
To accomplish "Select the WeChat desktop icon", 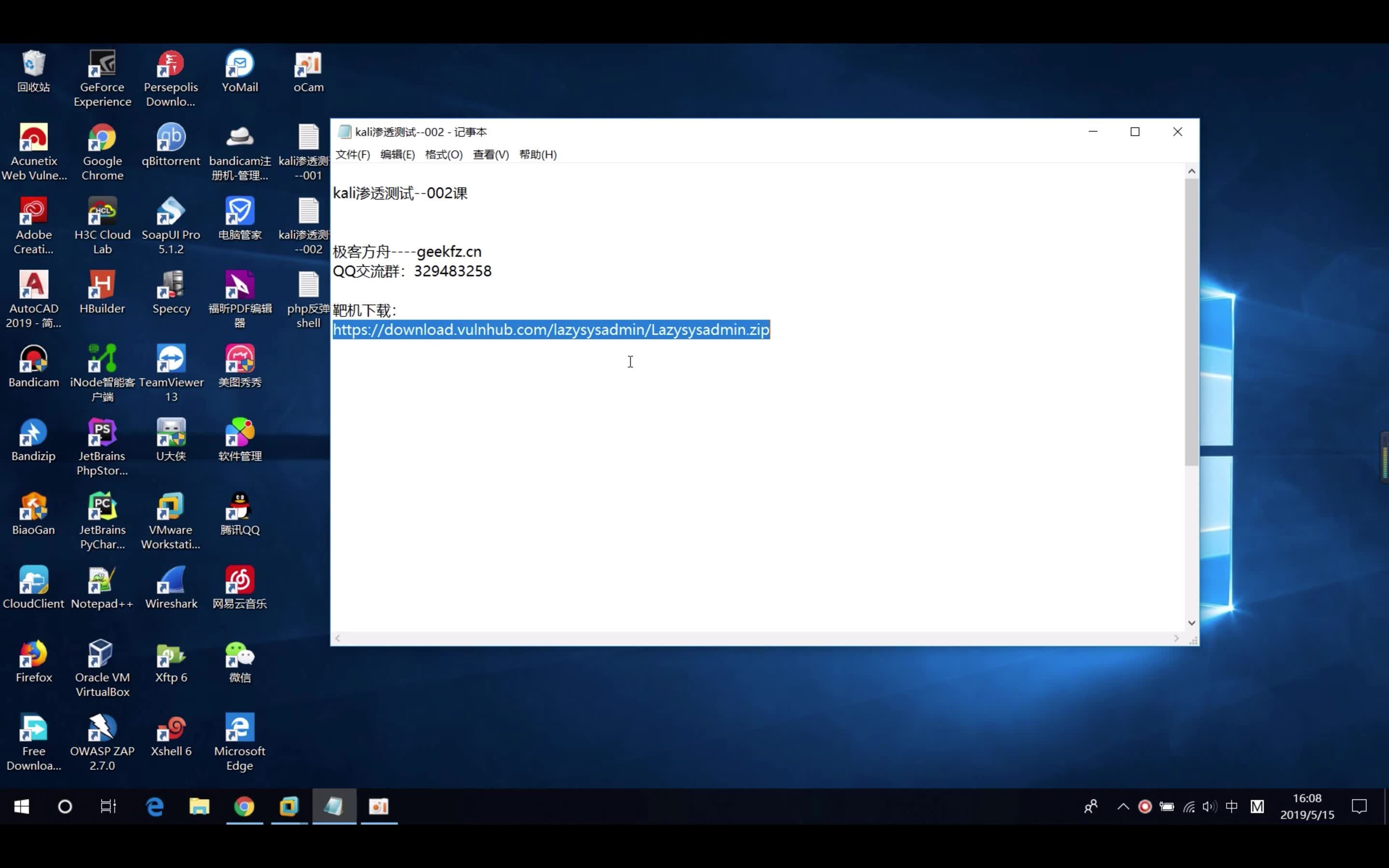I will (239, 662).
